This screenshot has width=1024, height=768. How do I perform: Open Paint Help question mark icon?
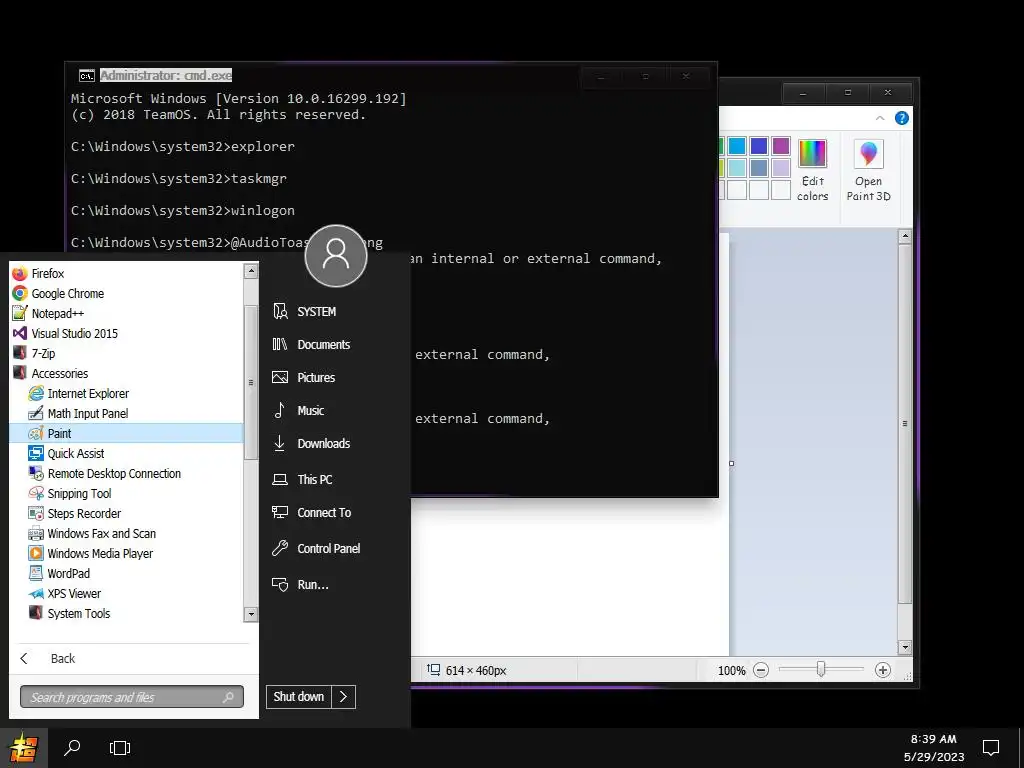tap(902, 118)
